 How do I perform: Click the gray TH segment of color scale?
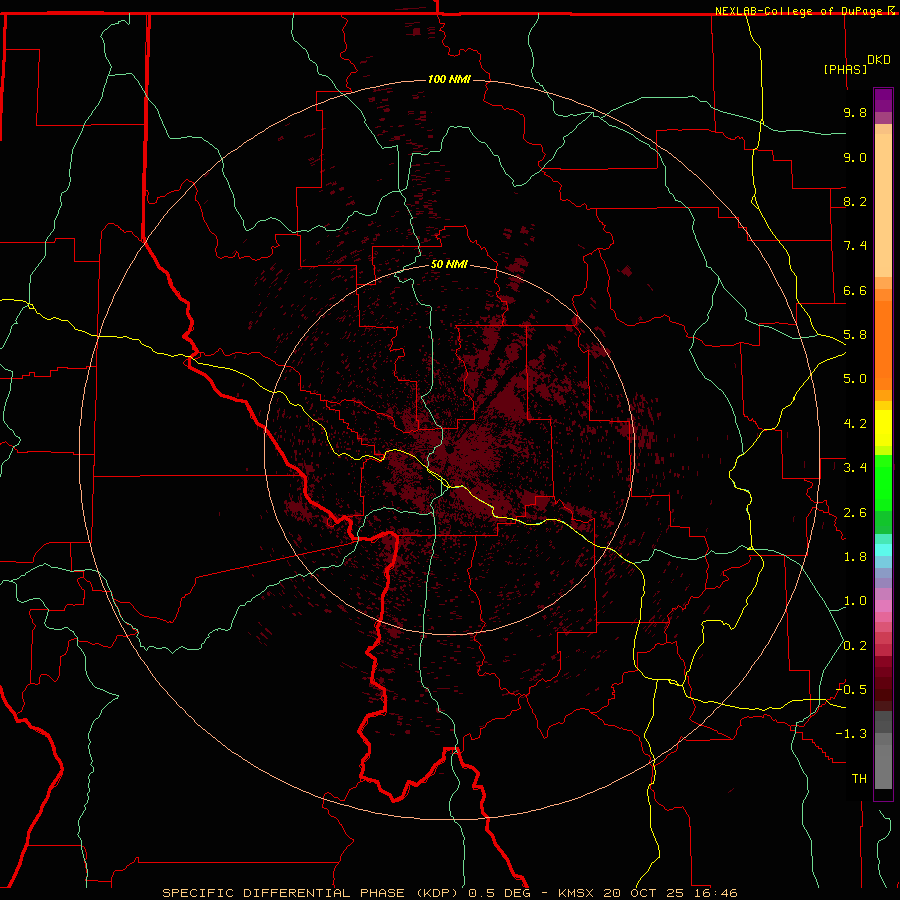(883, 766)
